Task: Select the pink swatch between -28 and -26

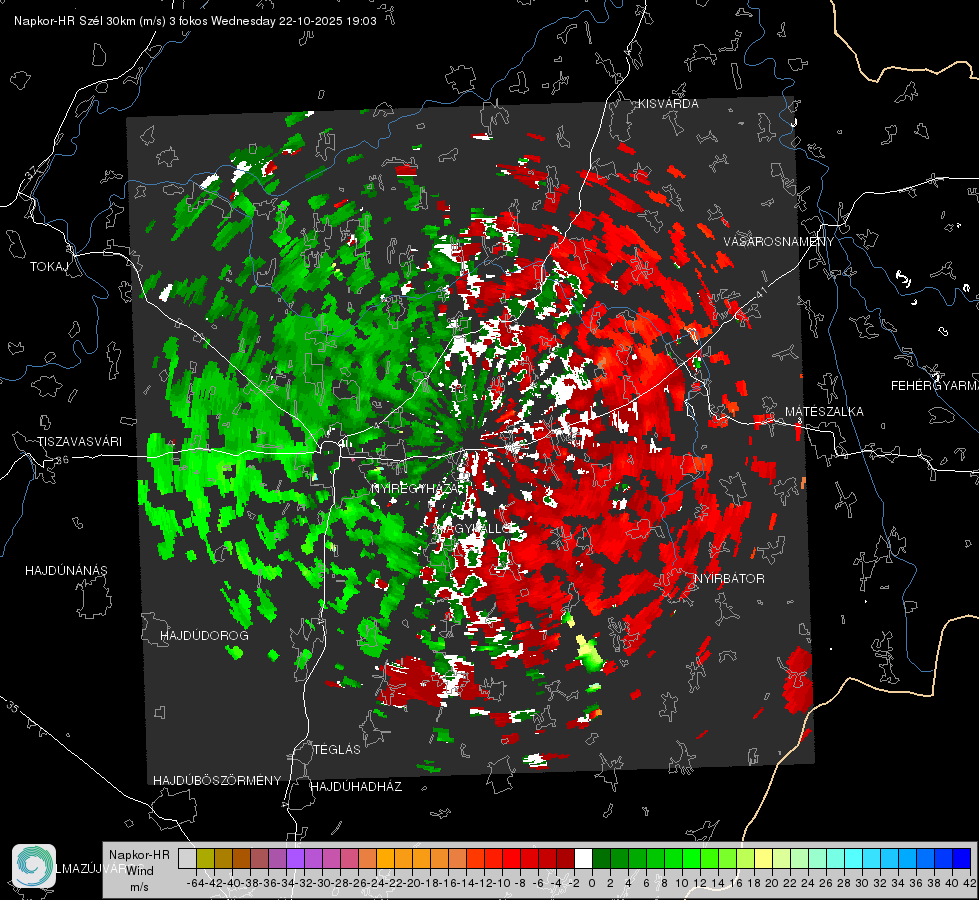Action: click(x=349, y=858)
